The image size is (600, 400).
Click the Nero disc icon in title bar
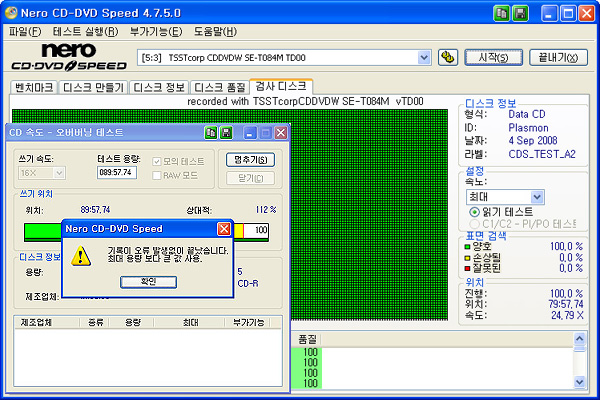coord(11,13)
